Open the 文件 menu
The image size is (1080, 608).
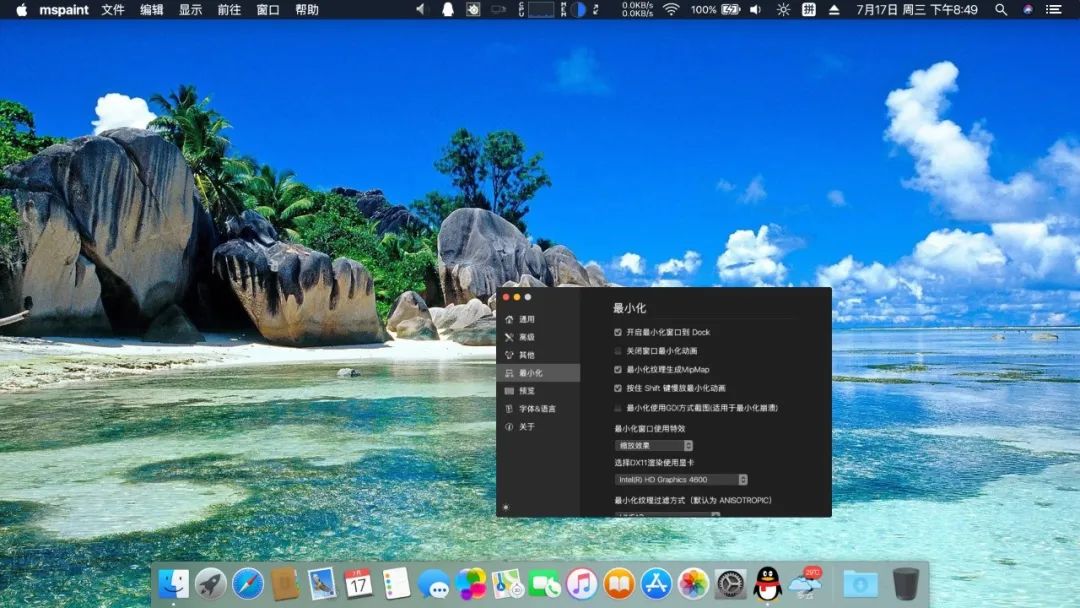[x=113, y=10]
